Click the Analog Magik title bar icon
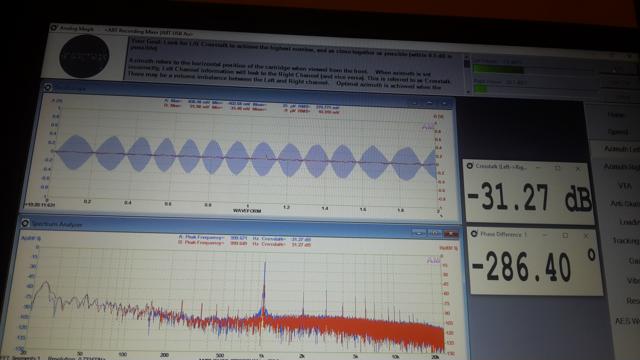The image size is (640, 360). 53,27
